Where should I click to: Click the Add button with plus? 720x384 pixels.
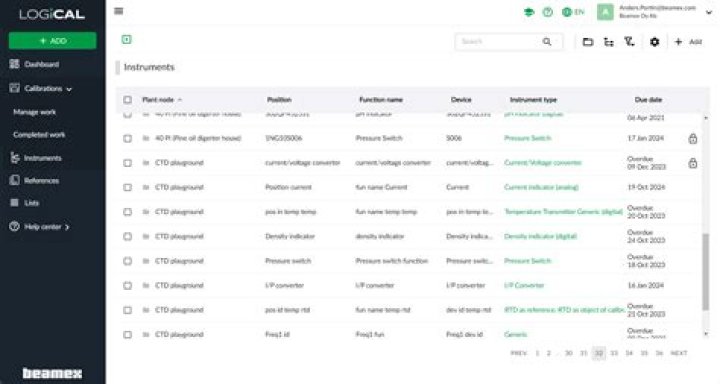tap(688, 42)
